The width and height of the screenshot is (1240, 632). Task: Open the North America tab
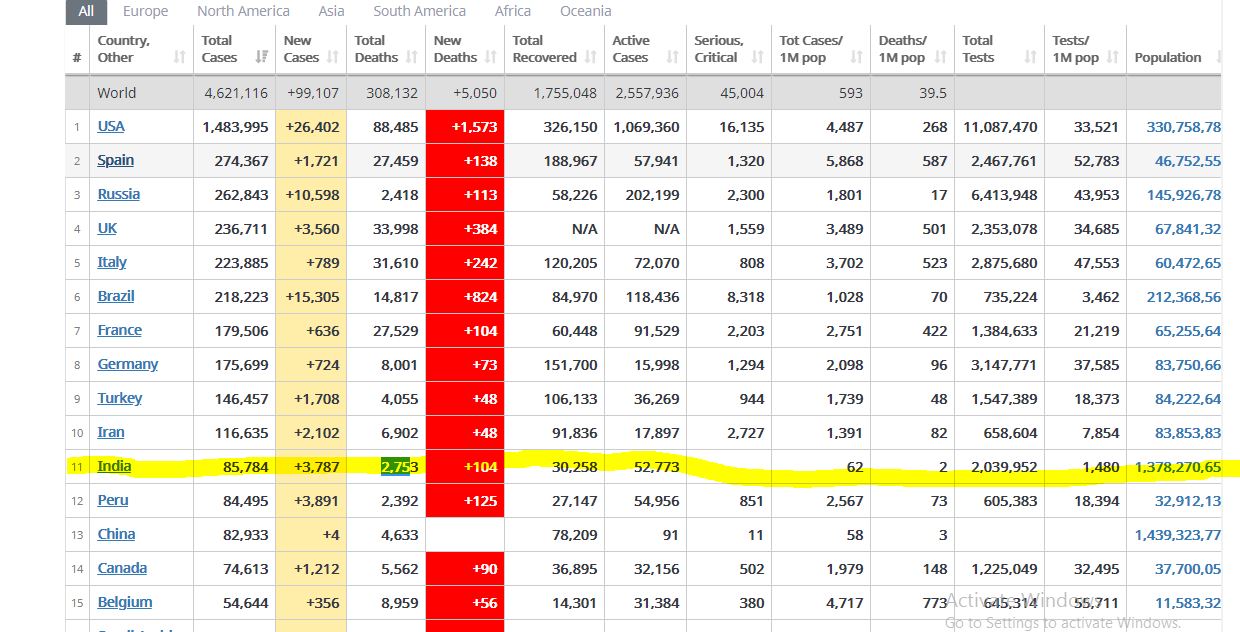243,11
